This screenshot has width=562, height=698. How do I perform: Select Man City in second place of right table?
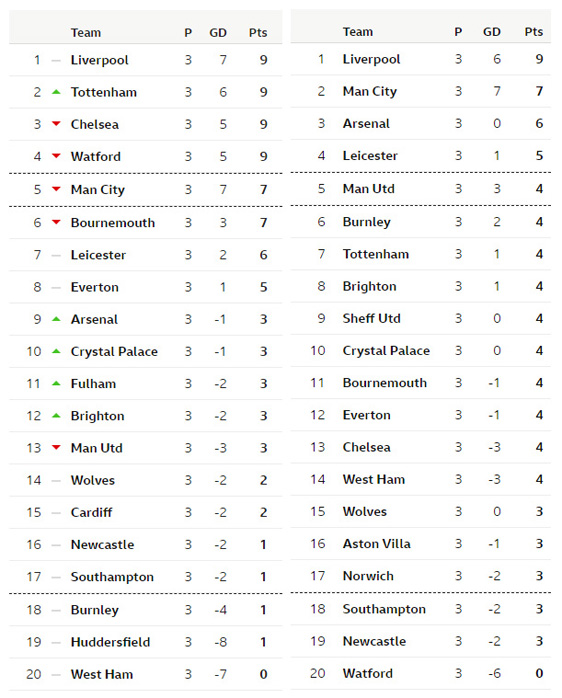[x=370, y=91]
